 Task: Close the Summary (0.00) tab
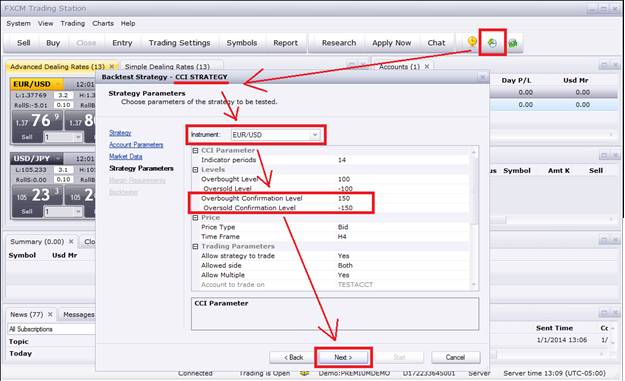[71, 242]
